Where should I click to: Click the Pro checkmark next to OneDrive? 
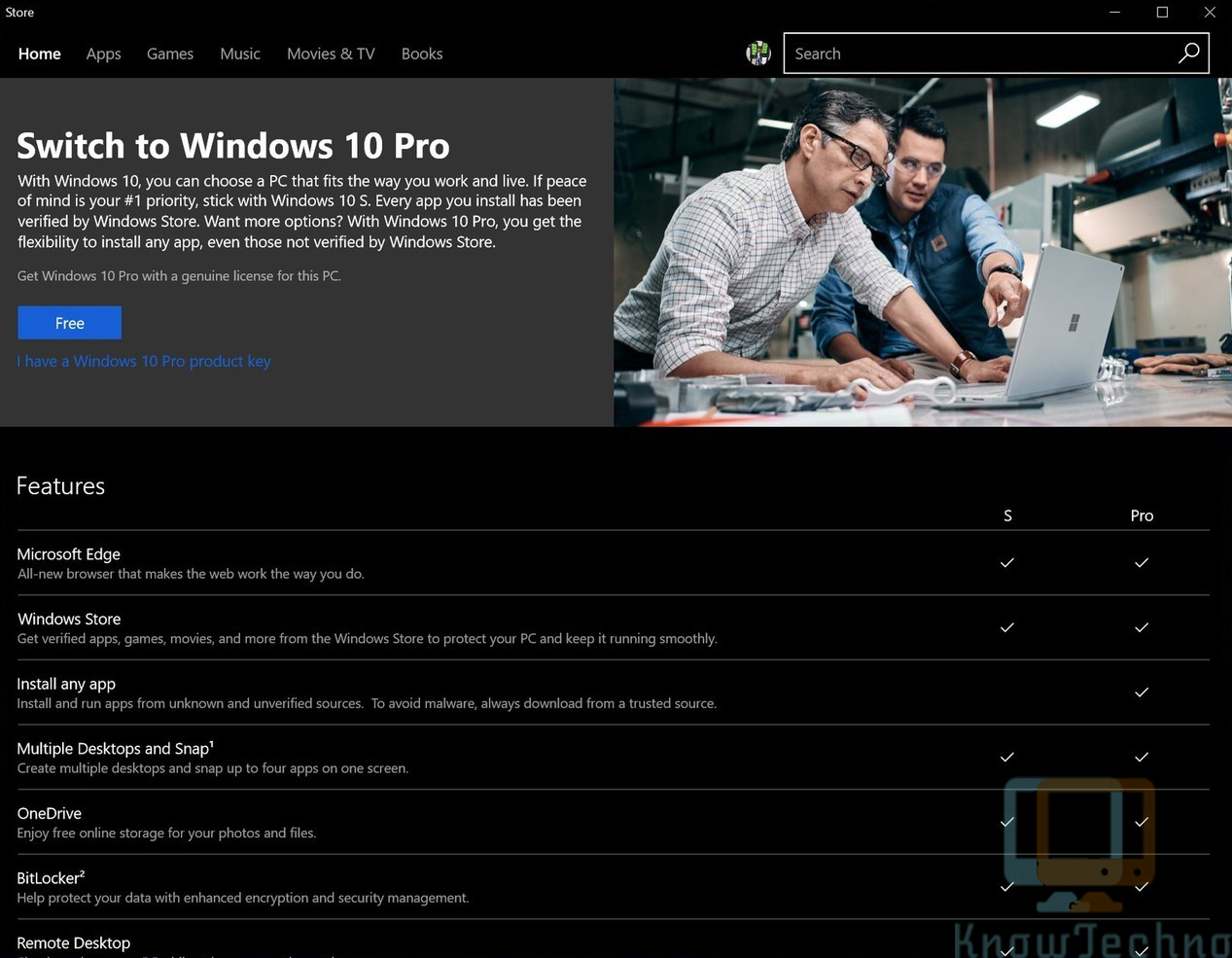click(x=1142, y=822)
